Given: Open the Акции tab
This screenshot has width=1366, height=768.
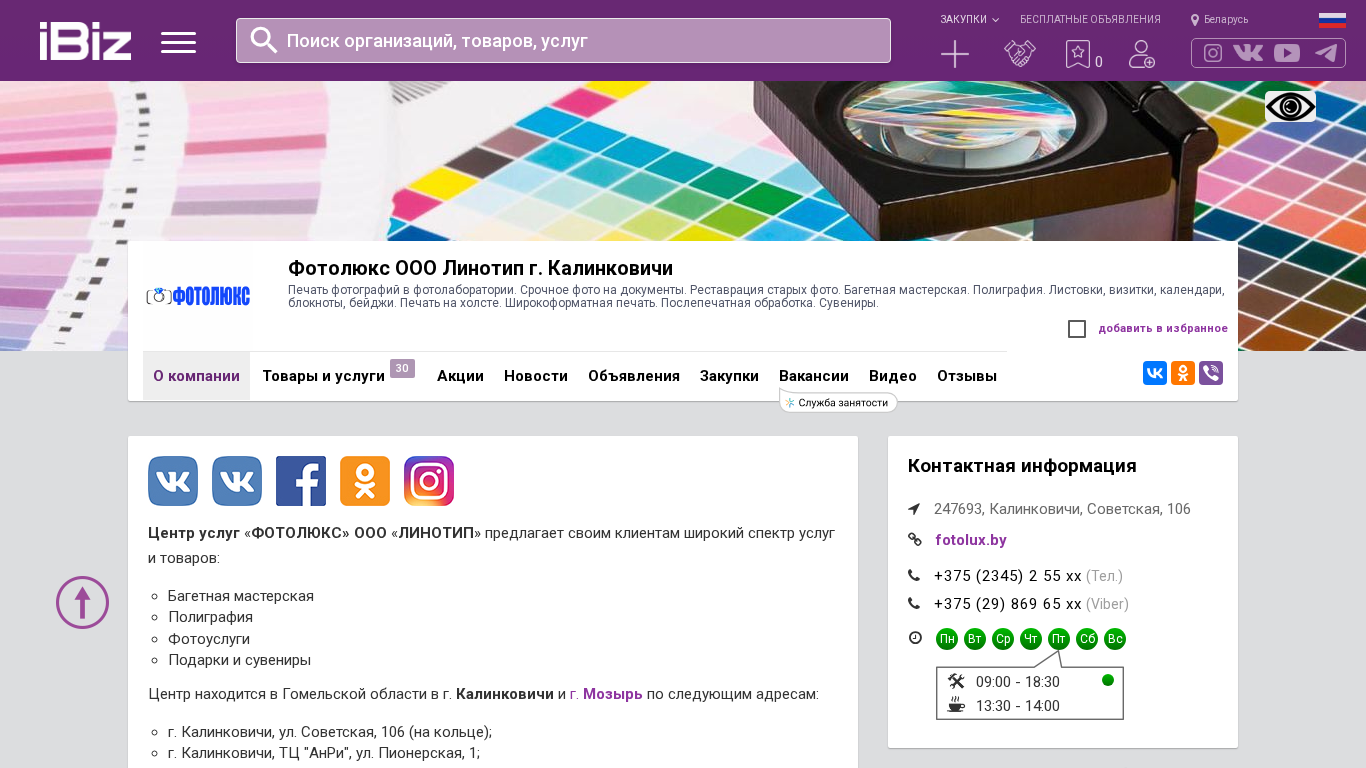Looking at the screenshot, I should point(460,376).
